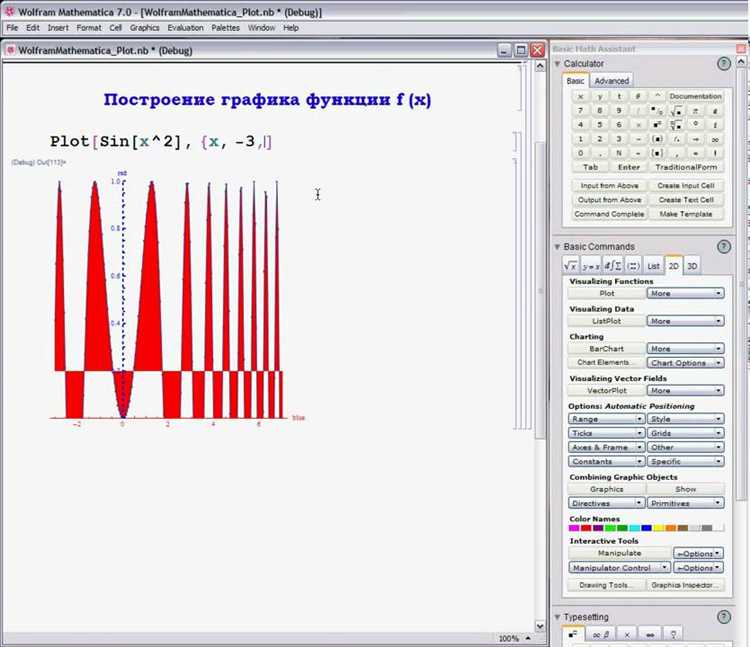The height and width of the screenshot is (647, 750).
Task: Open Basic Commands section help icon
Action: [724, 247]
